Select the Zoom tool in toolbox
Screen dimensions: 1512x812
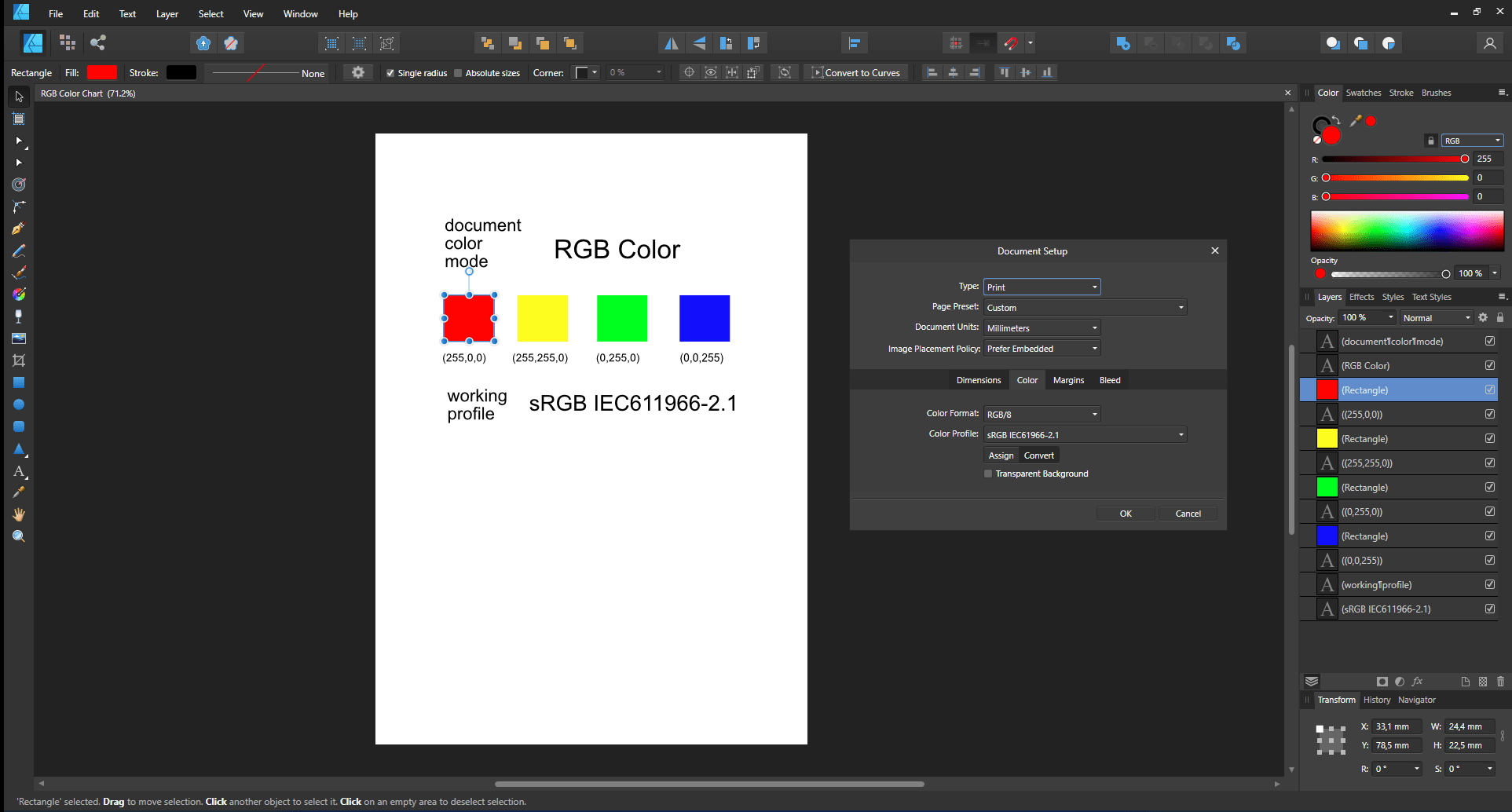coord(19,536)
